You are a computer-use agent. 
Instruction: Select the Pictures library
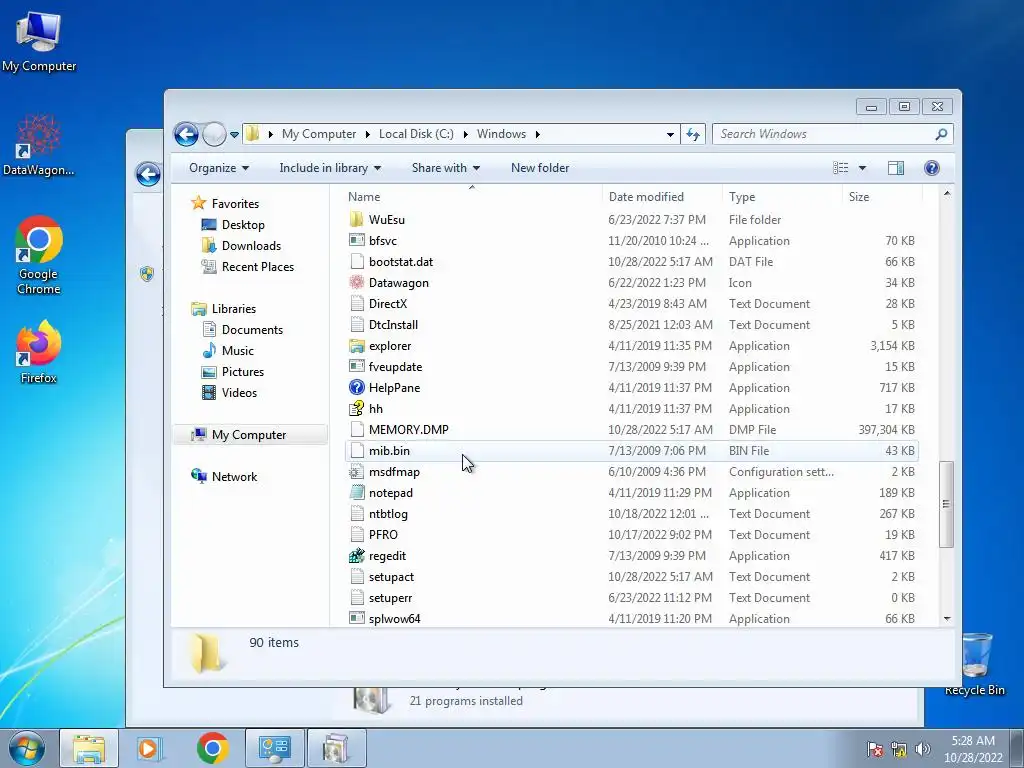pyautogui.click(x=242, y=372)
